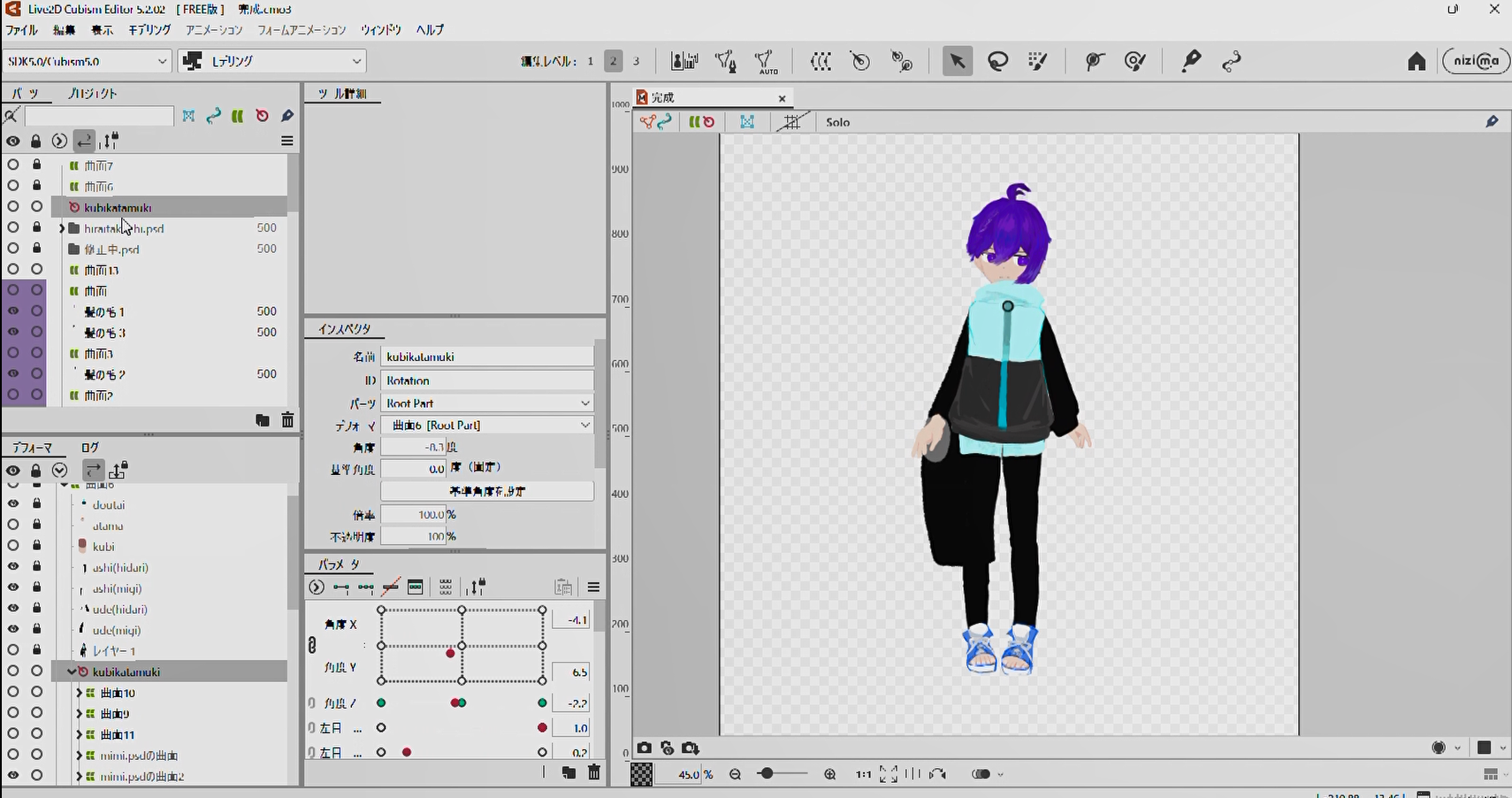Collapse the kubikatamuki deformer tree item
Viewport: 1512px width, 798px height.
(x=71, y=671)
